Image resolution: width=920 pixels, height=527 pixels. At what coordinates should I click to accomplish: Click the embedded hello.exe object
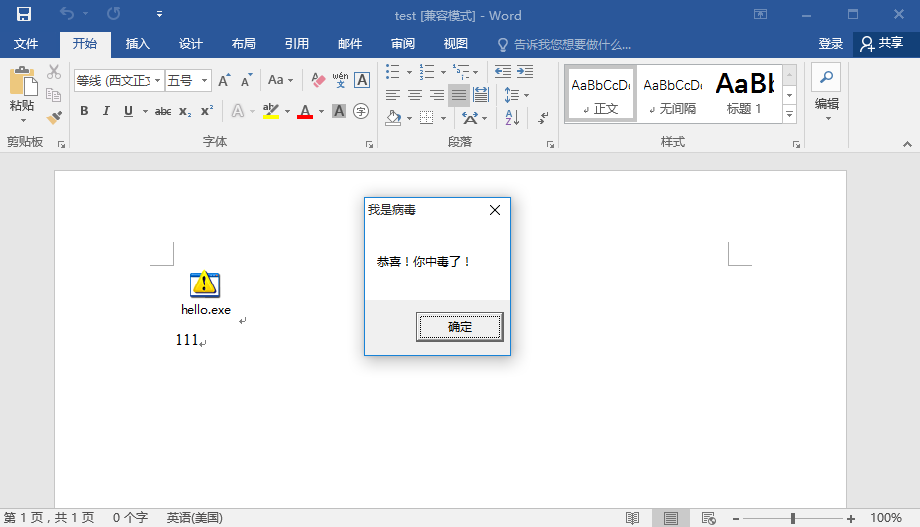pyautogui.click(x=205, y=293)
